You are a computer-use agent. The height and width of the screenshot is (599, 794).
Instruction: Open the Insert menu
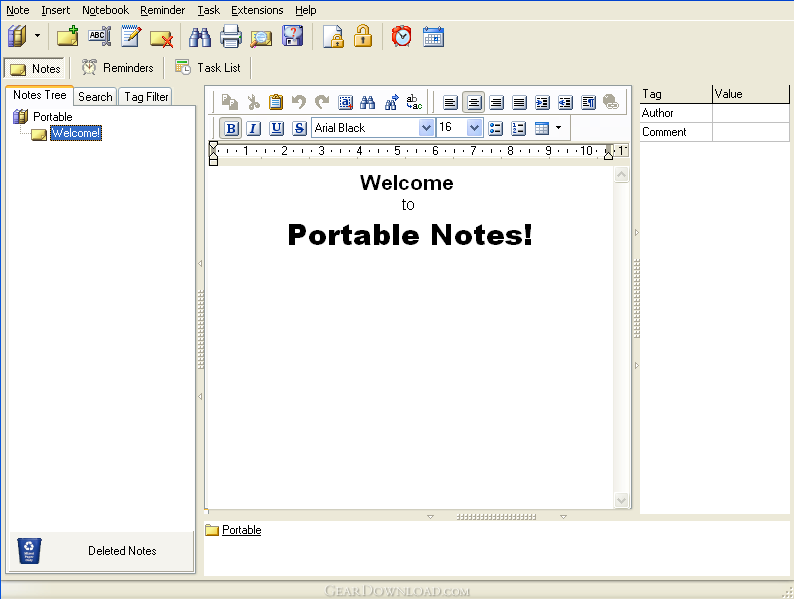[56, 10]
